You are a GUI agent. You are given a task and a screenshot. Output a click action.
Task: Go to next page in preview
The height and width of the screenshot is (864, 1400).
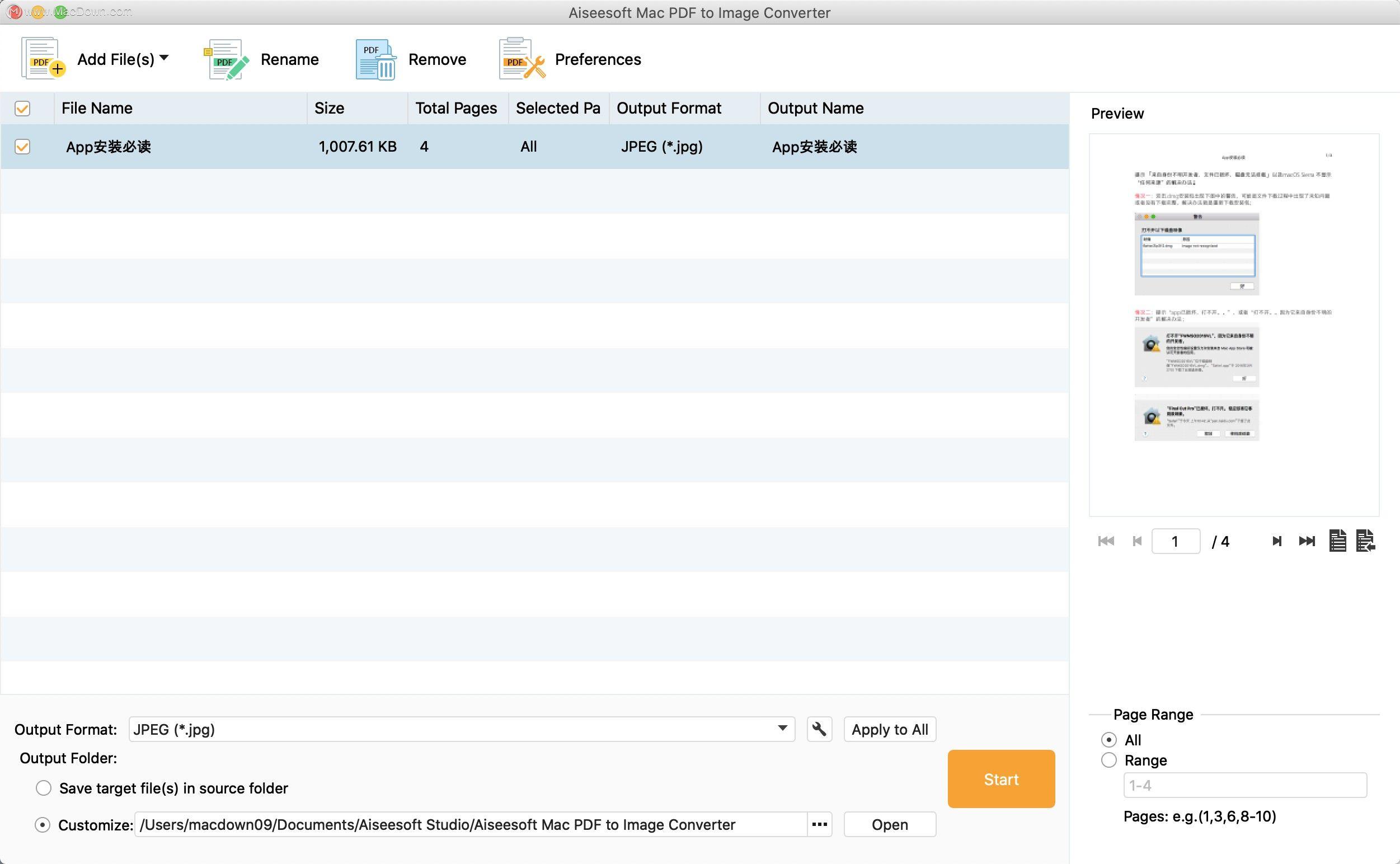click(x=1276, y=541)
